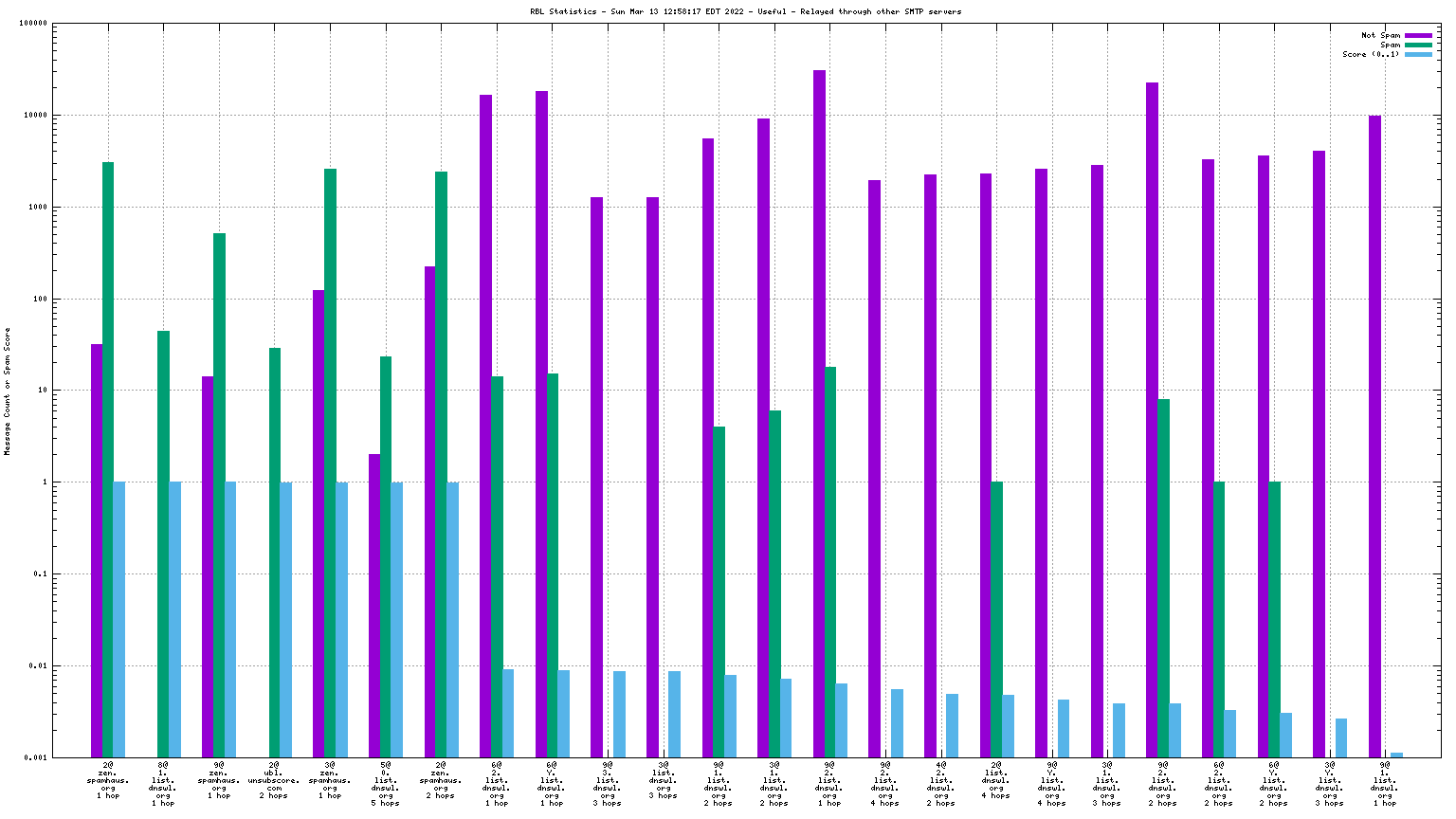Click the tallest purple bar, 9@ 2.list.dnswl.org 1 hop

coord(819,413)
